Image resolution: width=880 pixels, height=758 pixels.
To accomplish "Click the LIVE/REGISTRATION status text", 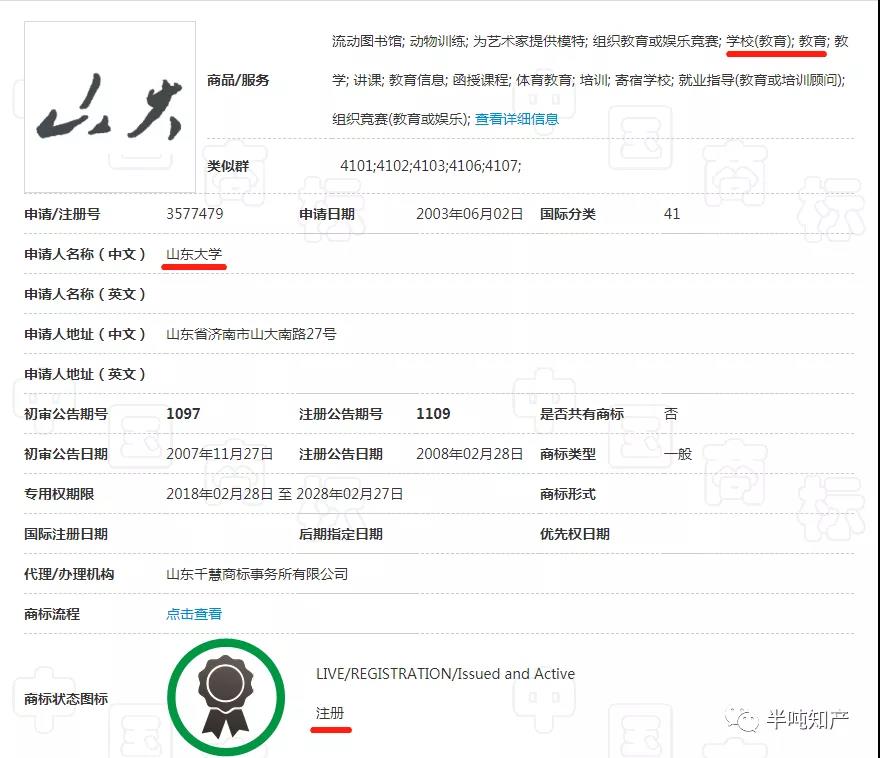I will (445, 674).
